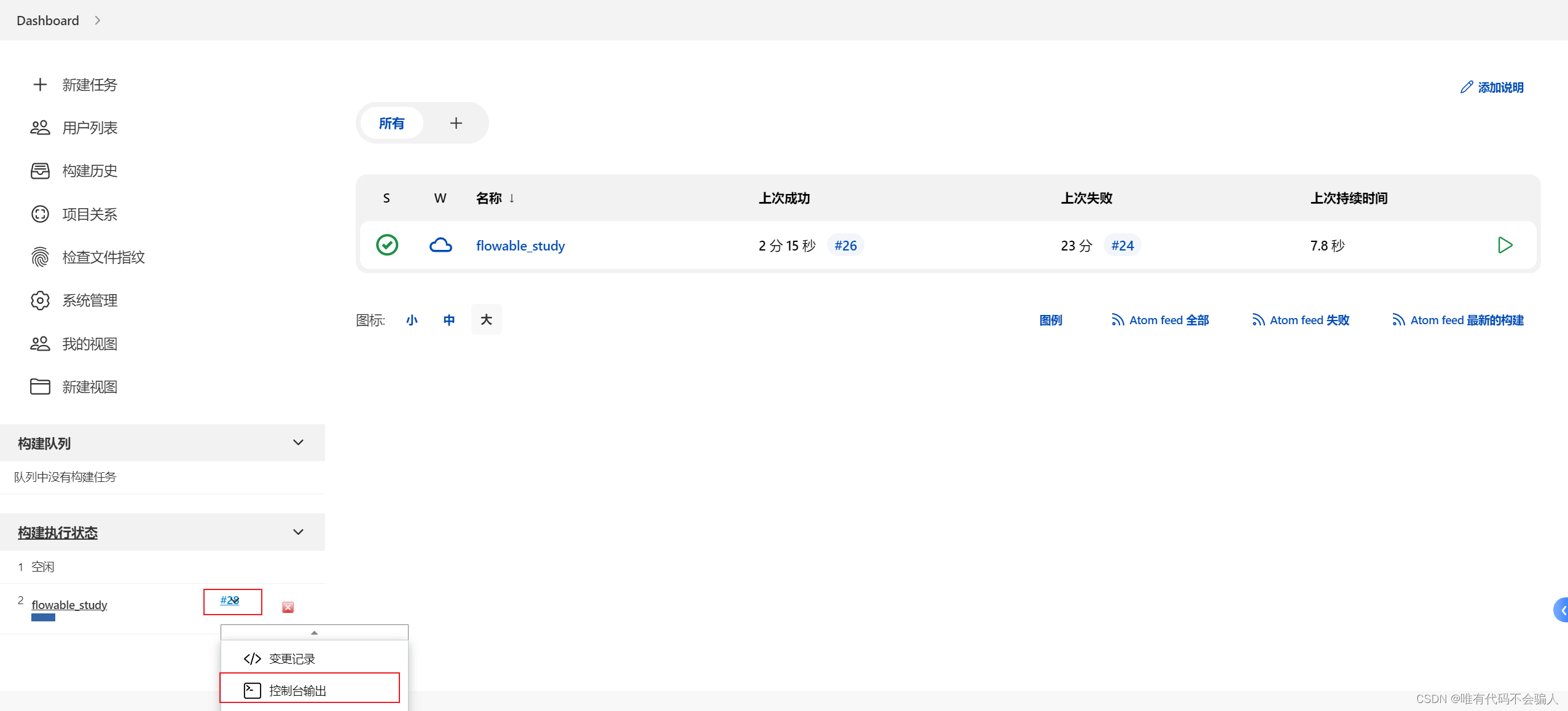
Task: Click the people icon beside 用户列表
Action: pyautogui.click(x=40, y=128)
